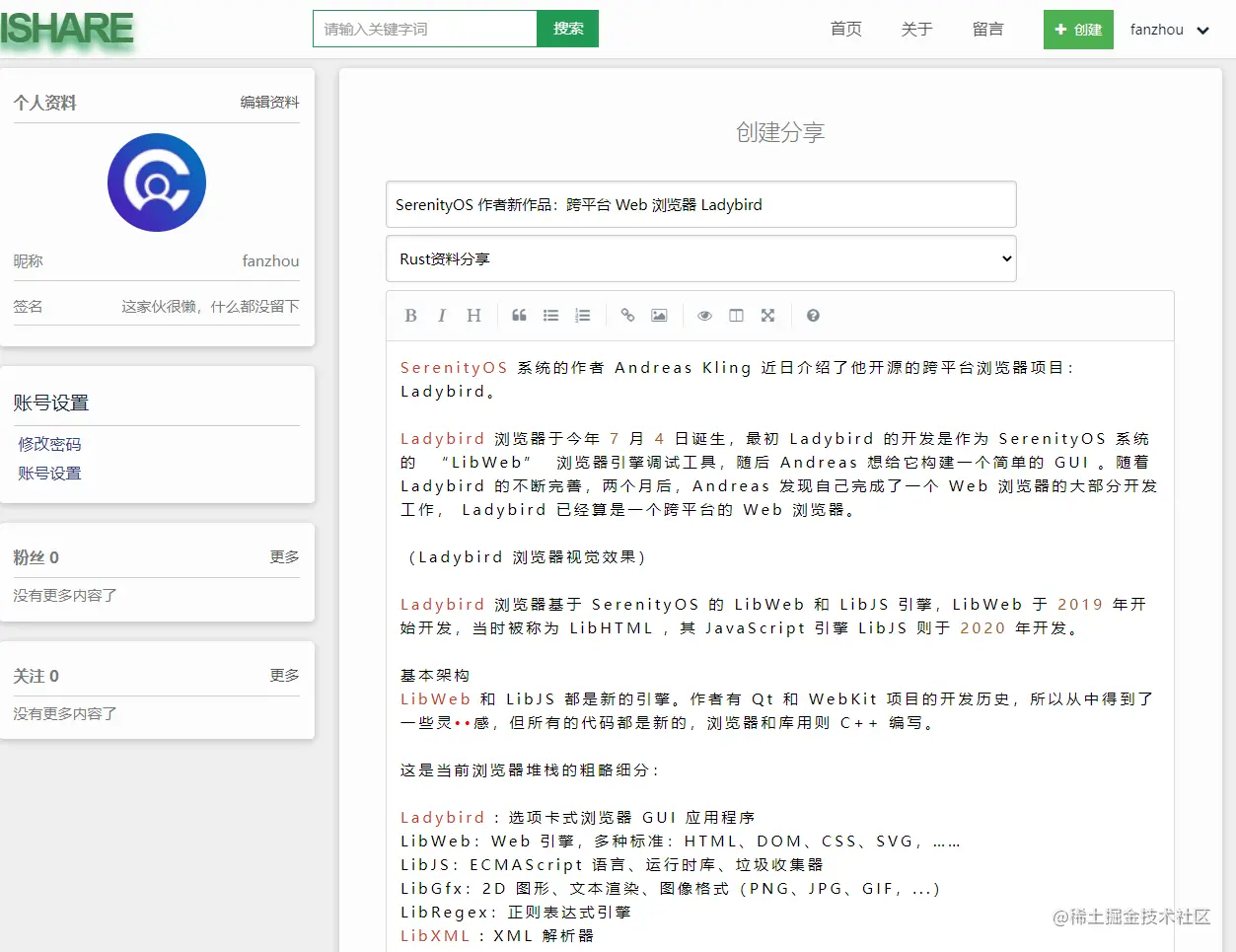The image size is (1236, 952).
Task: Open the 关于 nav item
Action: pos(916,30)
